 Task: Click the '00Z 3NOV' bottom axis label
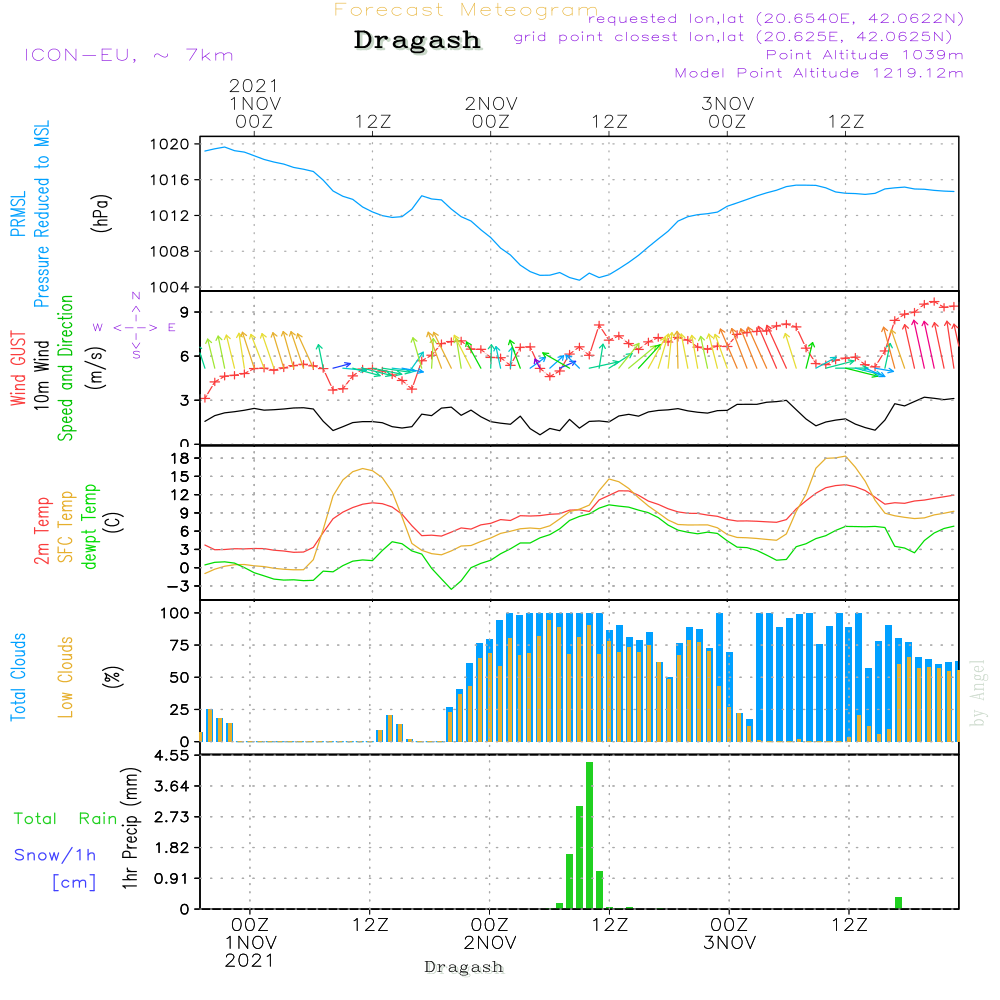point(729,934)
